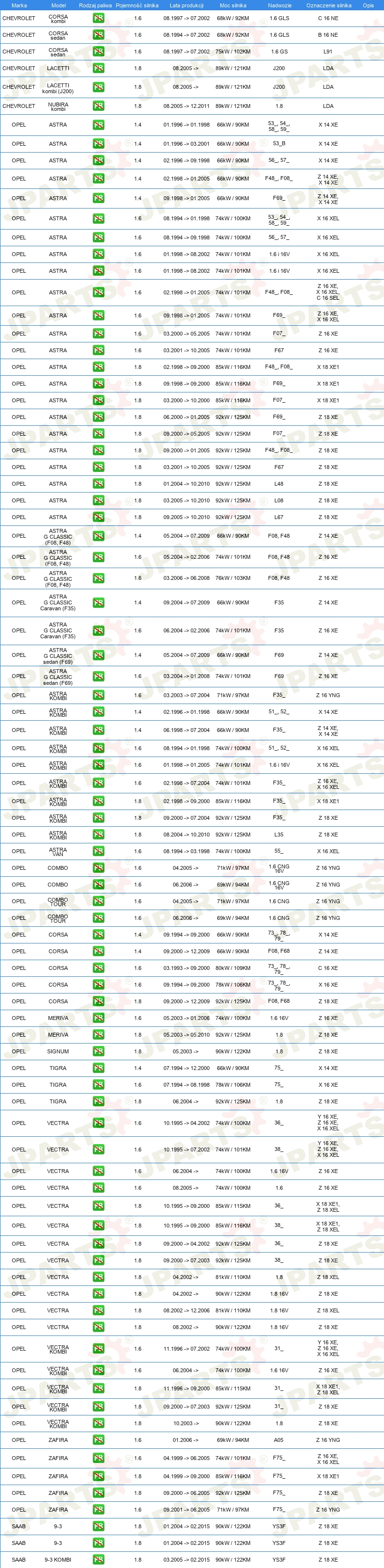The width and height of the screenshot is (384, 1568).
Task: Click fuel icon in Astra G Classic 76kW / 103KM row
Action: 98,578
